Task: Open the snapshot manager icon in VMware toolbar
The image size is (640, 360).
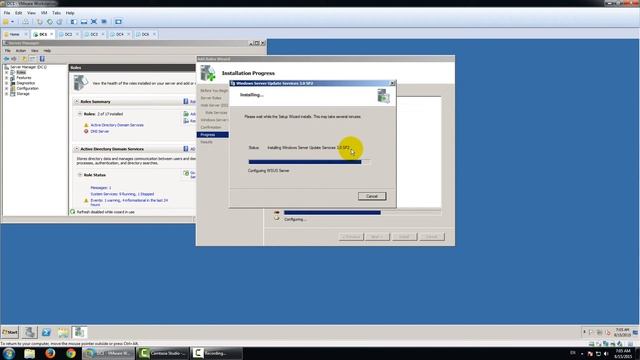Action: [x=60, y=22]
